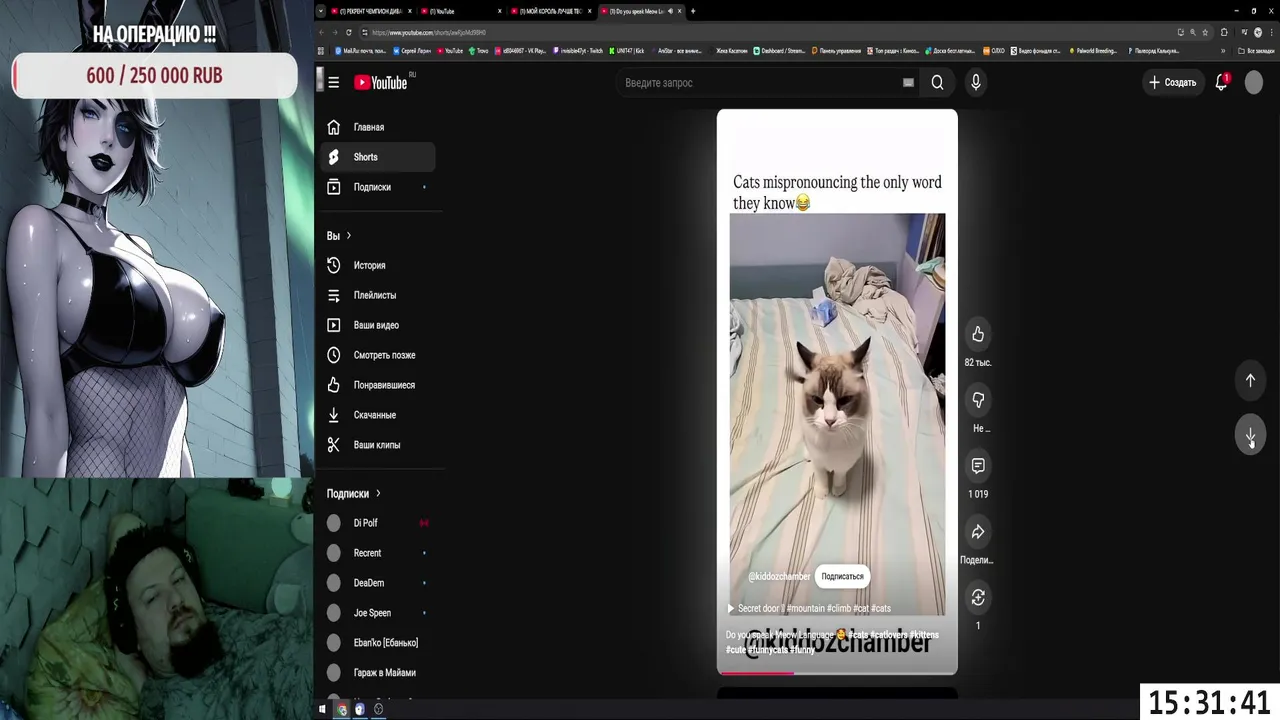Open the DeaDem subscription channel
Image resolution: width=1280 pixels, height=720 pixels.
click(x=378, y=583)
